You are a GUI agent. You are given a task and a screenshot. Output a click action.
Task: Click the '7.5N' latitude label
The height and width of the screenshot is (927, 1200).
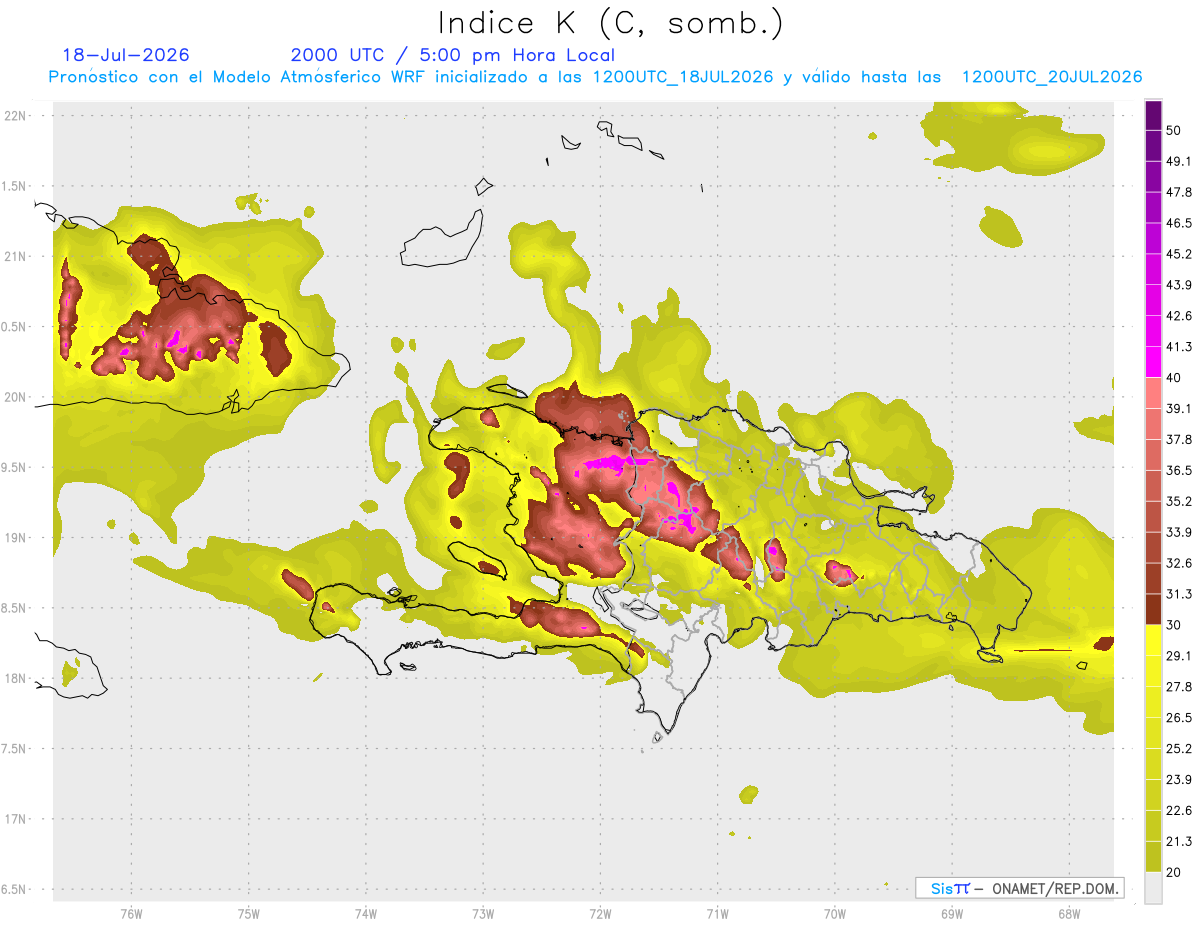15,749
